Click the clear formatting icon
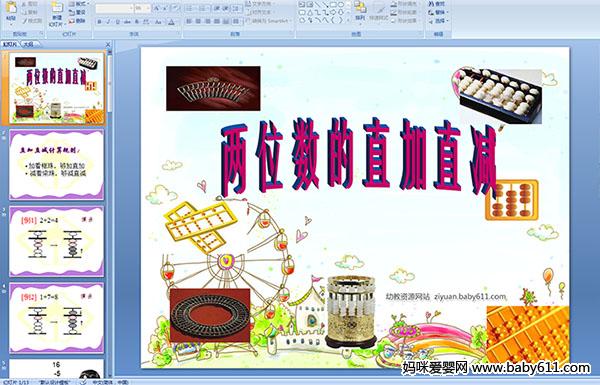 [x=176, y=8]
